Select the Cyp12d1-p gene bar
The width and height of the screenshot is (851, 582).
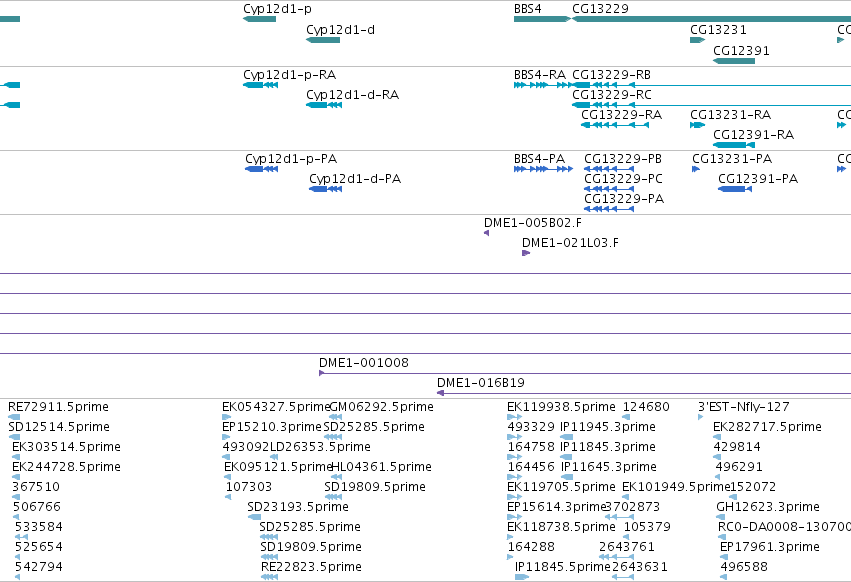coord(259,19)
